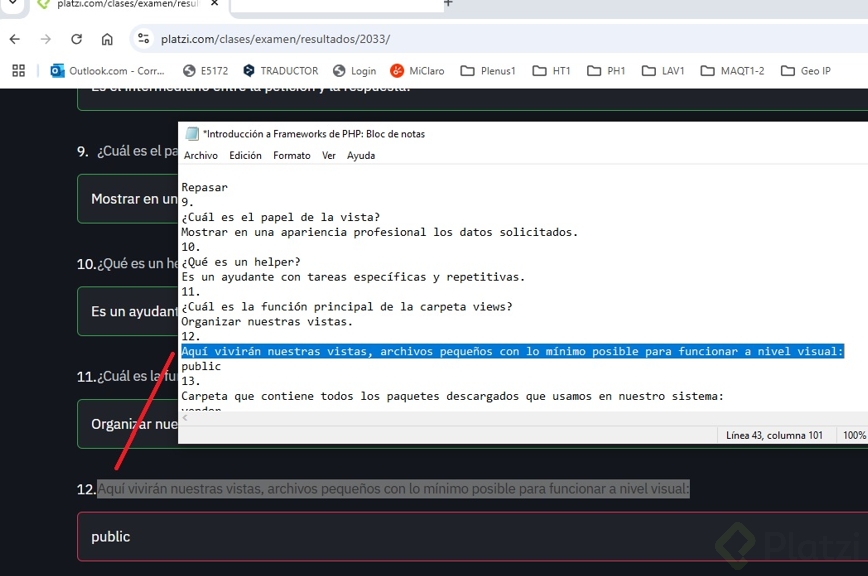Select the 'public' answer box on Platzi page
868x576 pixels.
click(472, 537)
